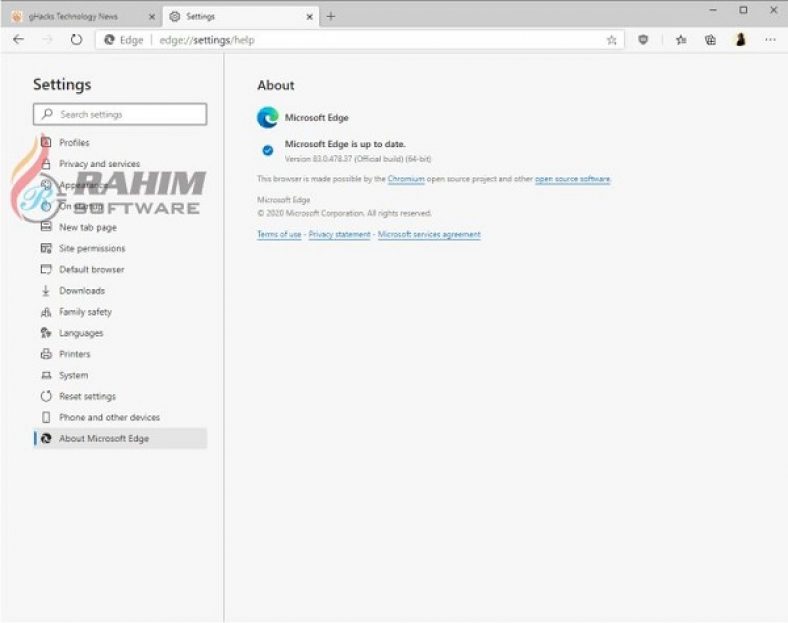Click the Phone and other devices icon
Screen dimensions: 788x623
tap(46, 418)
